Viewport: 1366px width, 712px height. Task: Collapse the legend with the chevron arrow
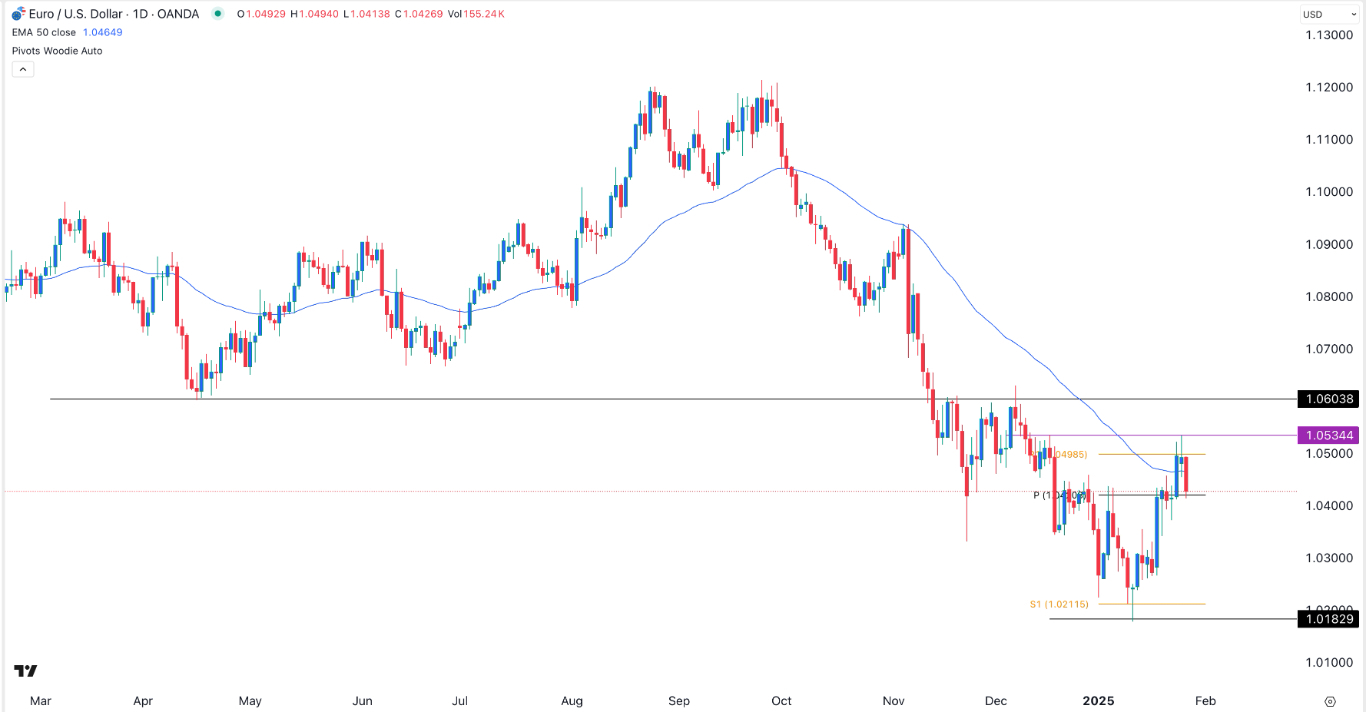(x=21, y=69)
